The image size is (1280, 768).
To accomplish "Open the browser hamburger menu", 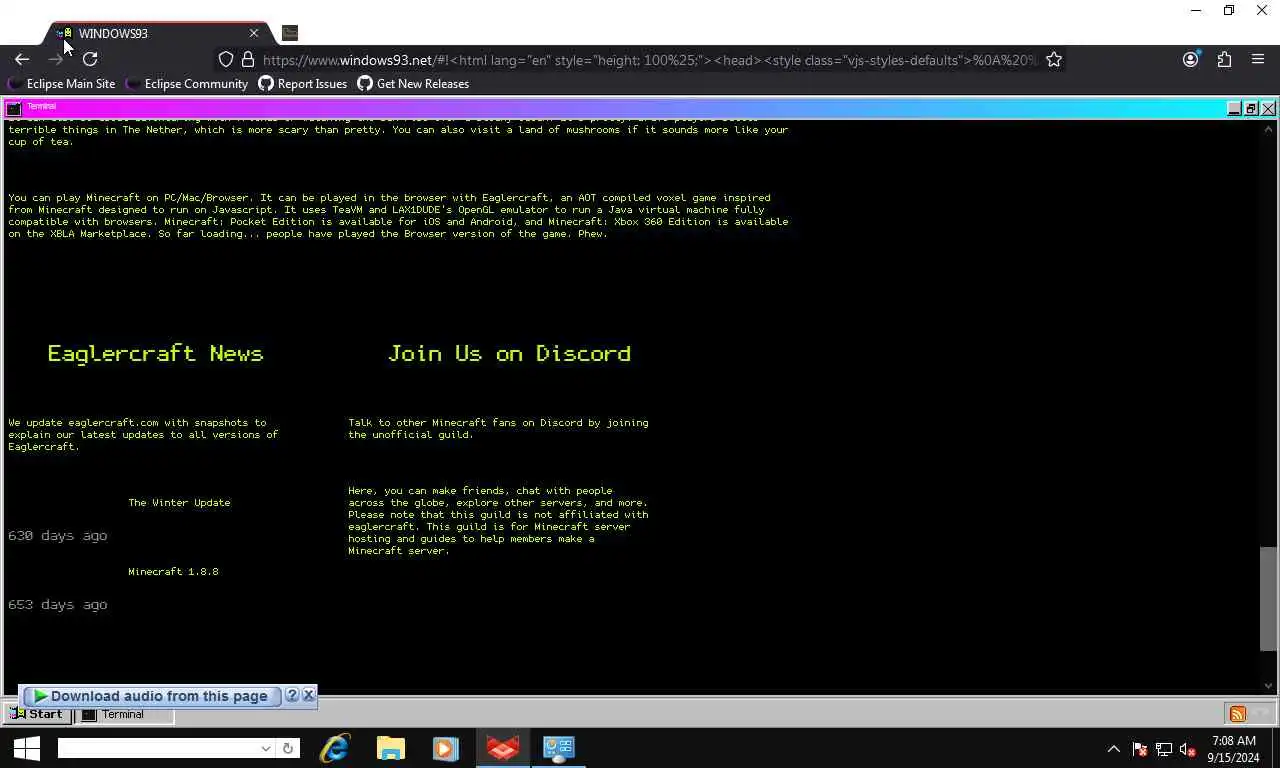I will pyautogui.click(x=1258, y=60).
